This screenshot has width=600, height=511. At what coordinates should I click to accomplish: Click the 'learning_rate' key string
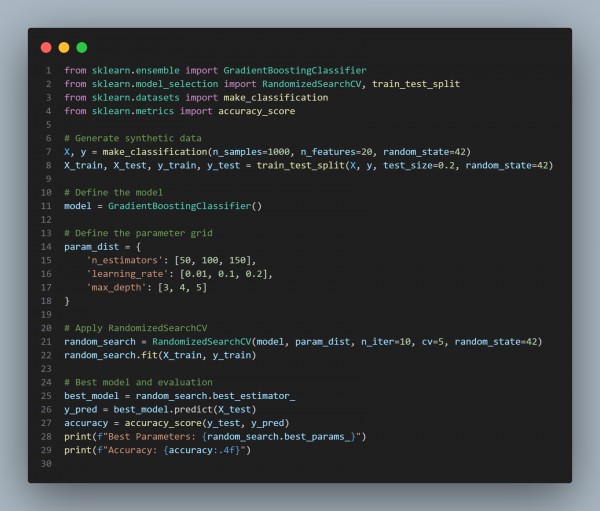127,274
